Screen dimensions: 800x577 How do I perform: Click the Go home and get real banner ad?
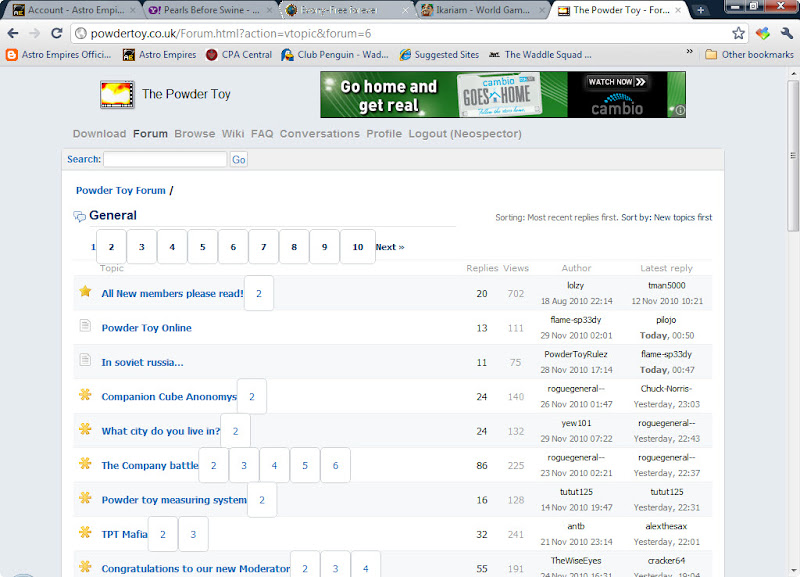pos(503,94)
